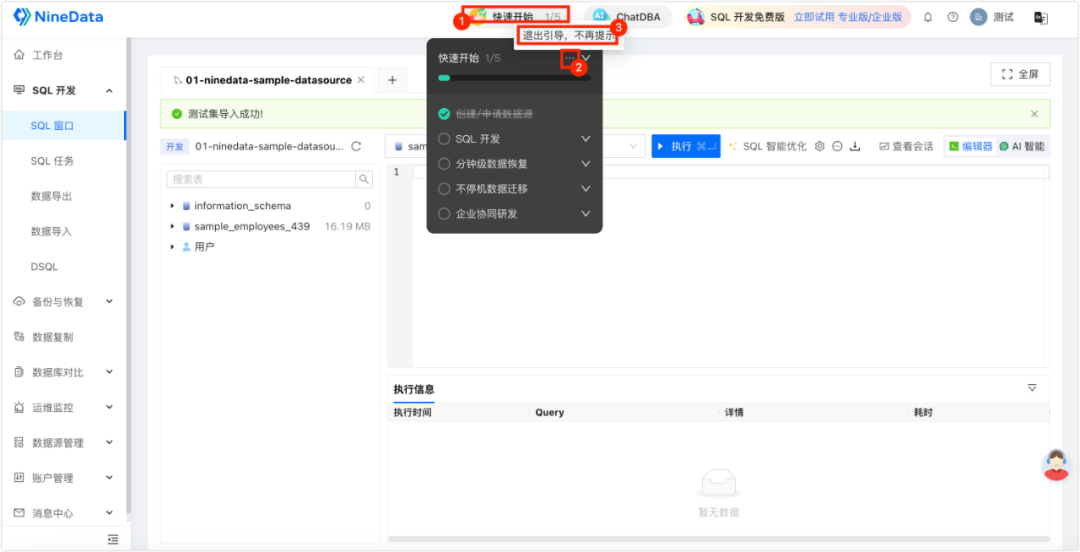Click the language translate icon
Viewport: 1080px width, 552px height.
[x=1041, y=18]
